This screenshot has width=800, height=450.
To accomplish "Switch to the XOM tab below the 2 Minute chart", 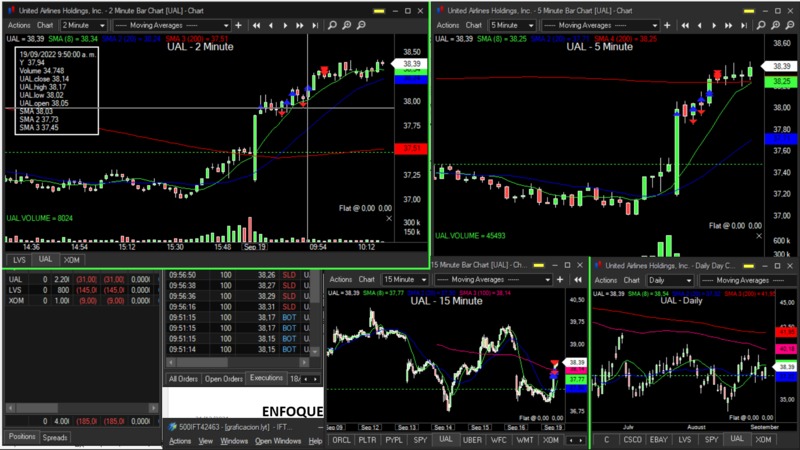I will (x=72, y=260).
